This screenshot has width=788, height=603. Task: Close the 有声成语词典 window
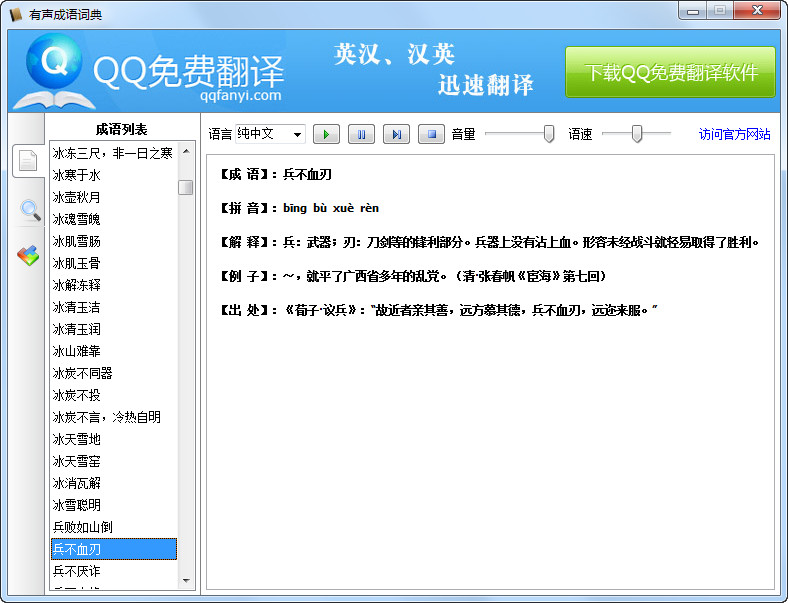click(x=757, y=11)
